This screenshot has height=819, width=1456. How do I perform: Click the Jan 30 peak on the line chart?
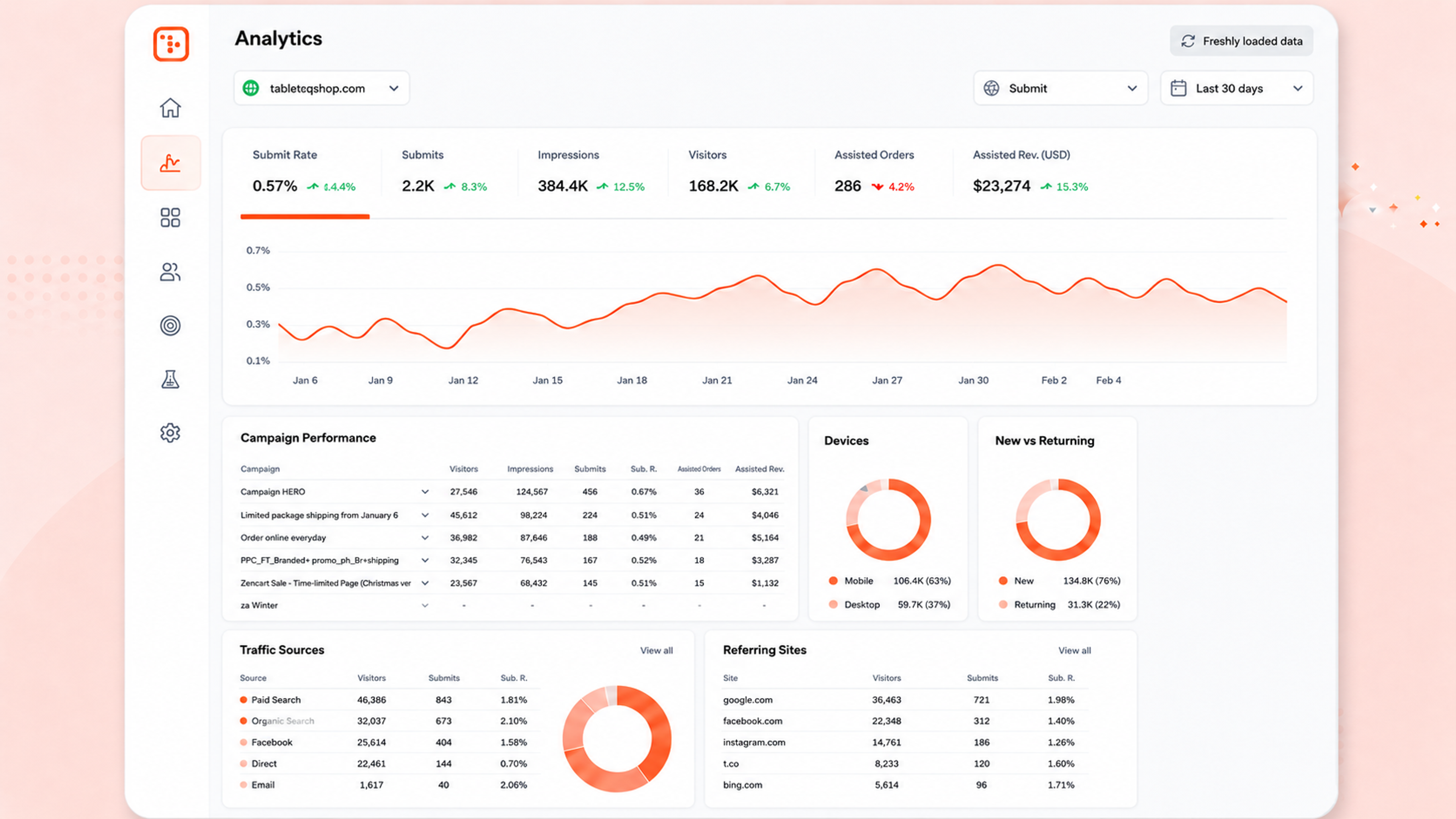coord(999,265)
